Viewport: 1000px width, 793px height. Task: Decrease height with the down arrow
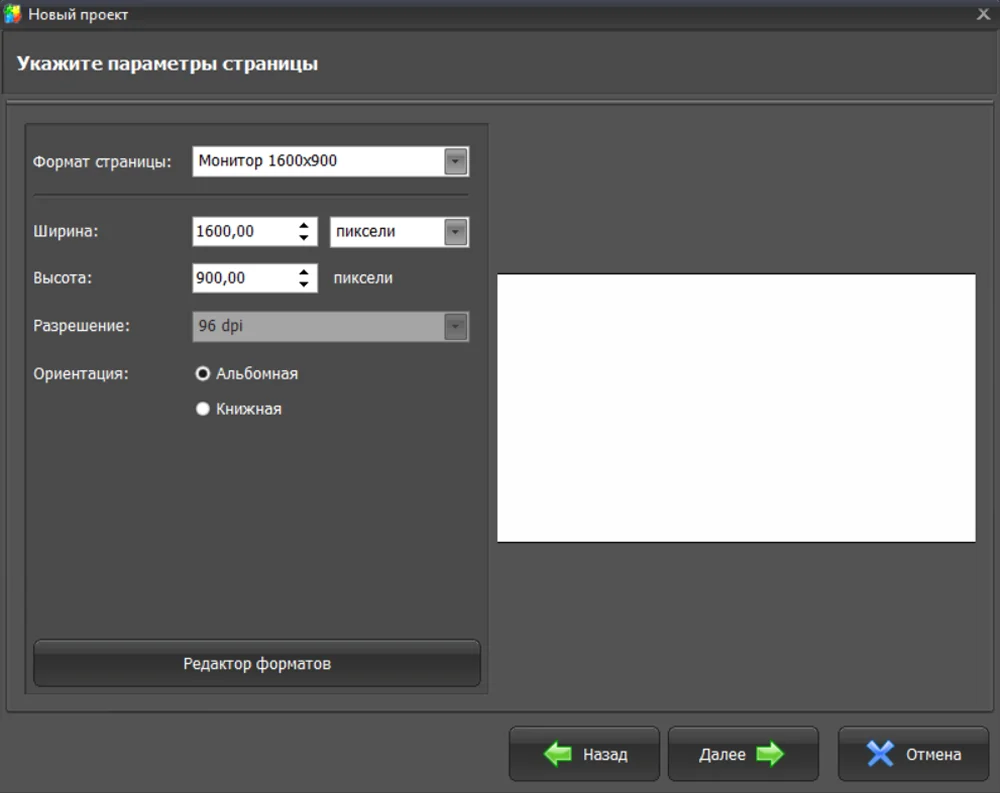tap(304, 284)
